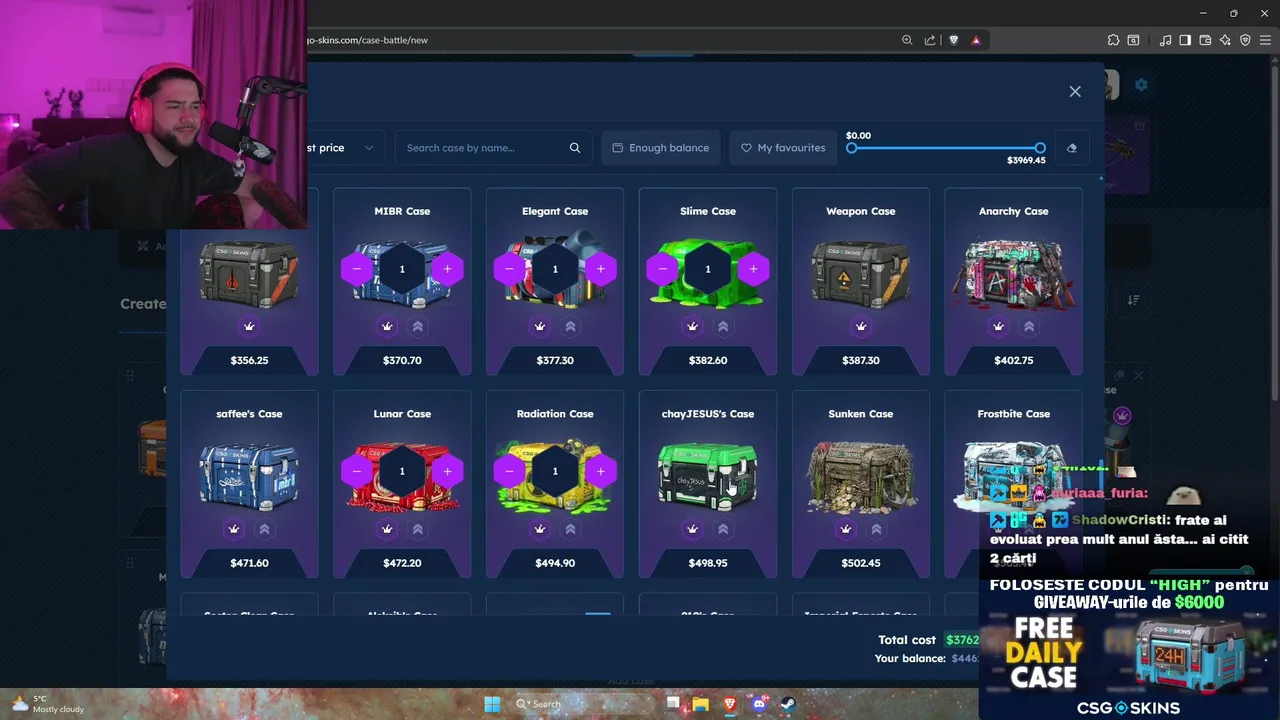Toggle the My favourites filter

click(x=783, y=148)
